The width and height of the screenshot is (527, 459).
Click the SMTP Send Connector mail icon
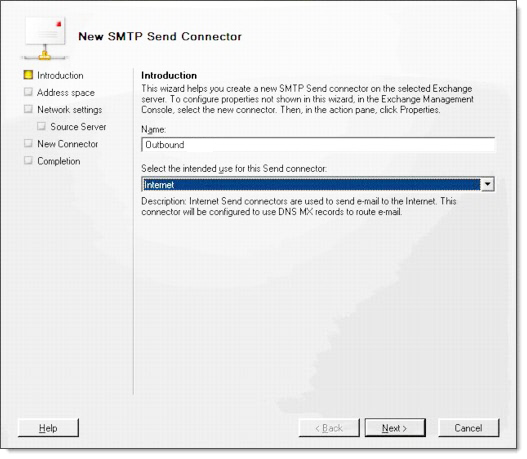tap(45, 39)
